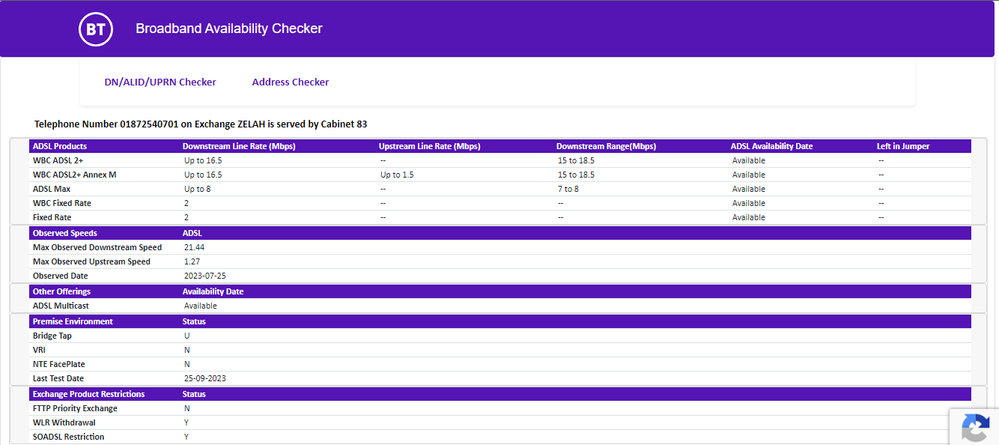
Task: Select the SOADSL Restriction row label
Action: [68, 437]
